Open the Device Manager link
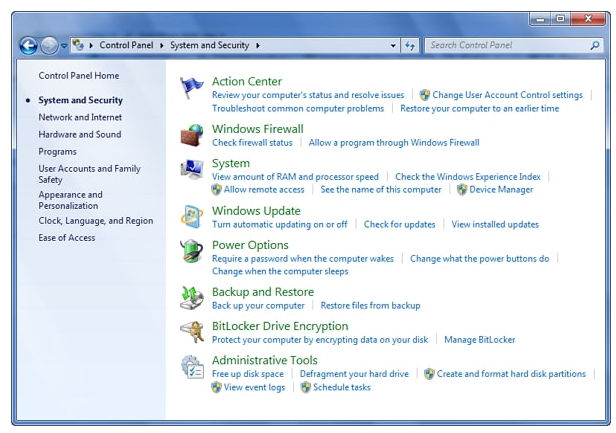Screen dimensions: 616x433 tap(501, 189)
